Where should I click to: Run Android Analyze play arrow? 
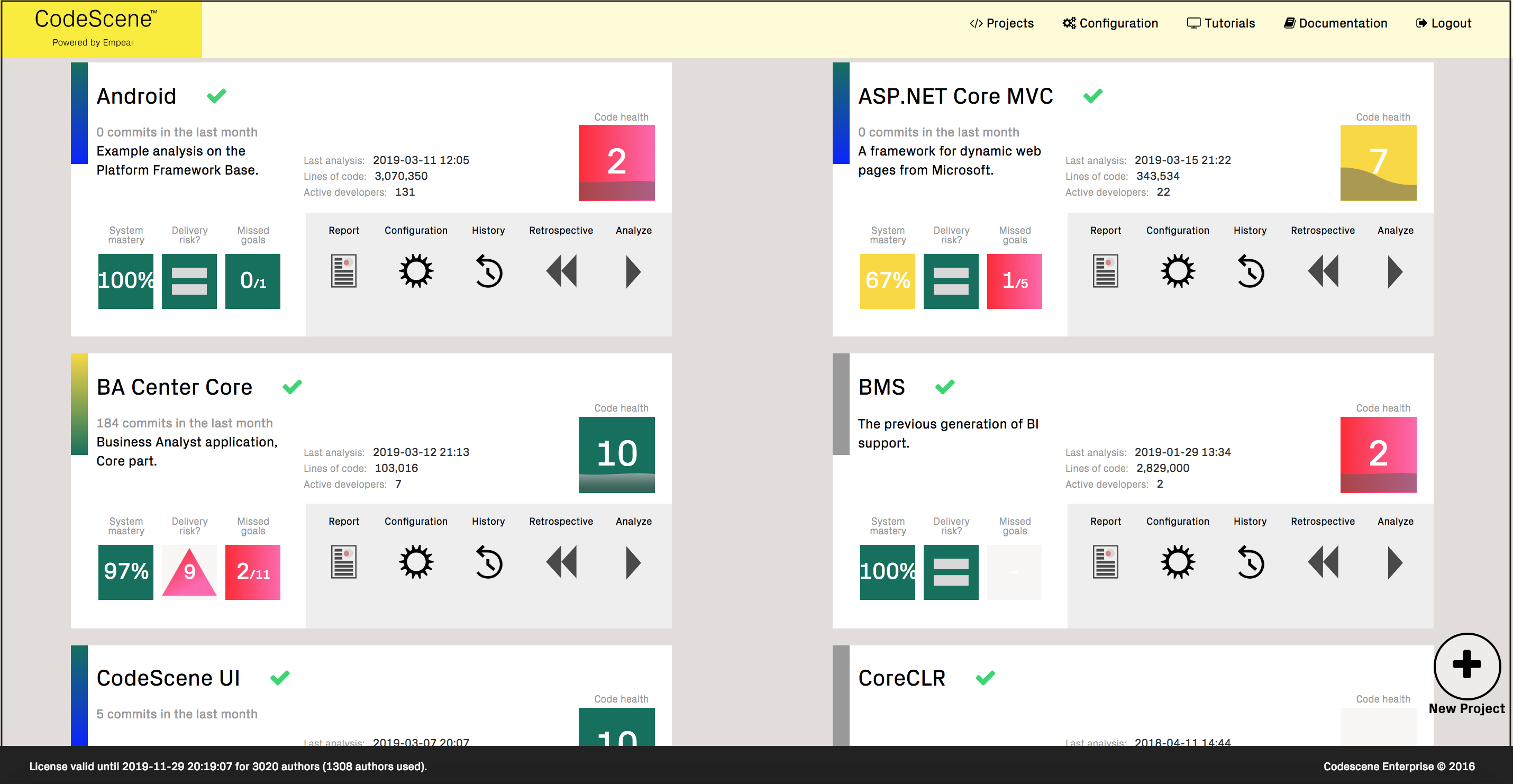click(x=633, y=271)
